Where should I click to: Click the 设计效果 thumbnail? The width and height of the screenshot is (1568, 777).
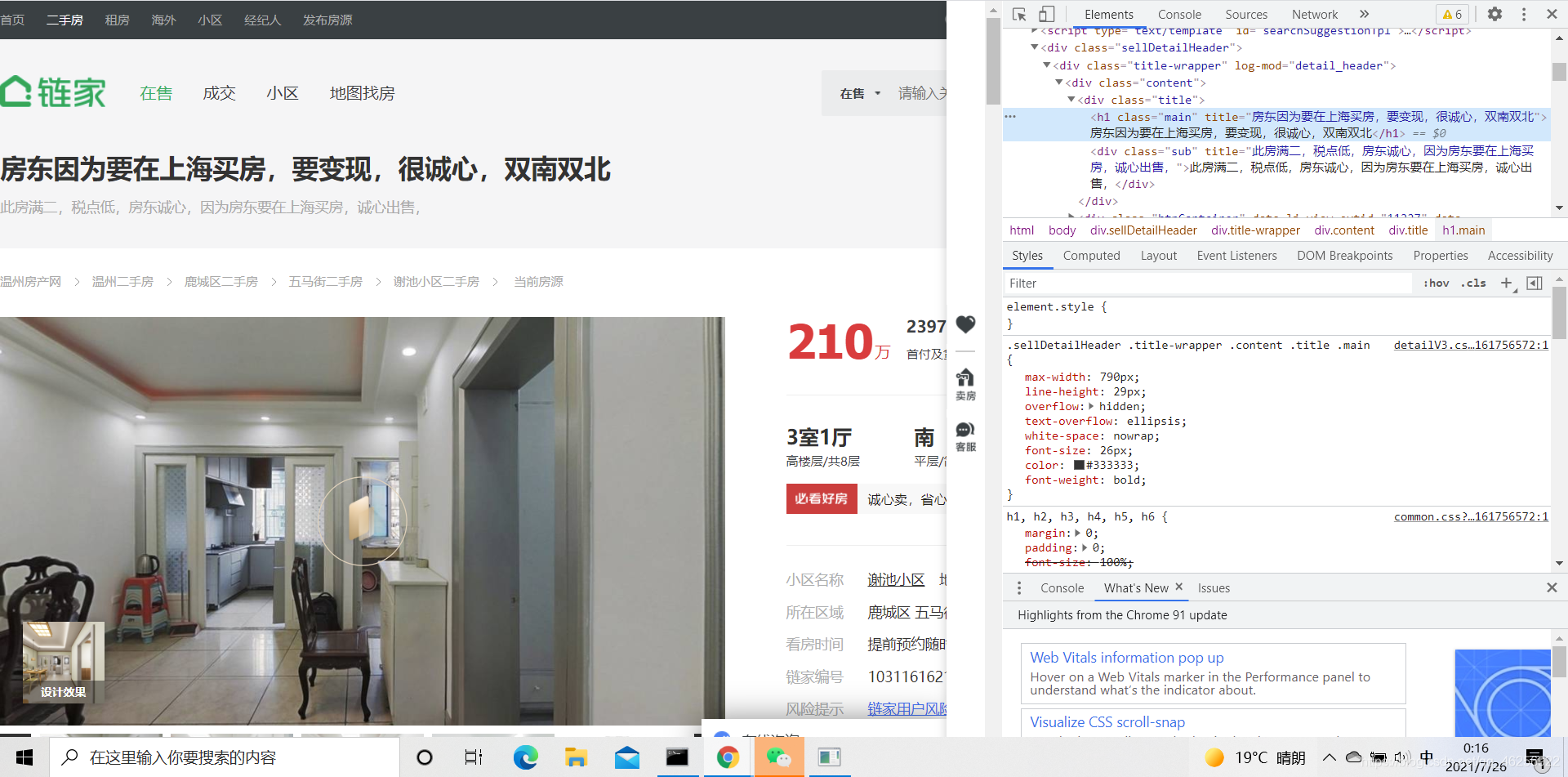click(63, 663)
